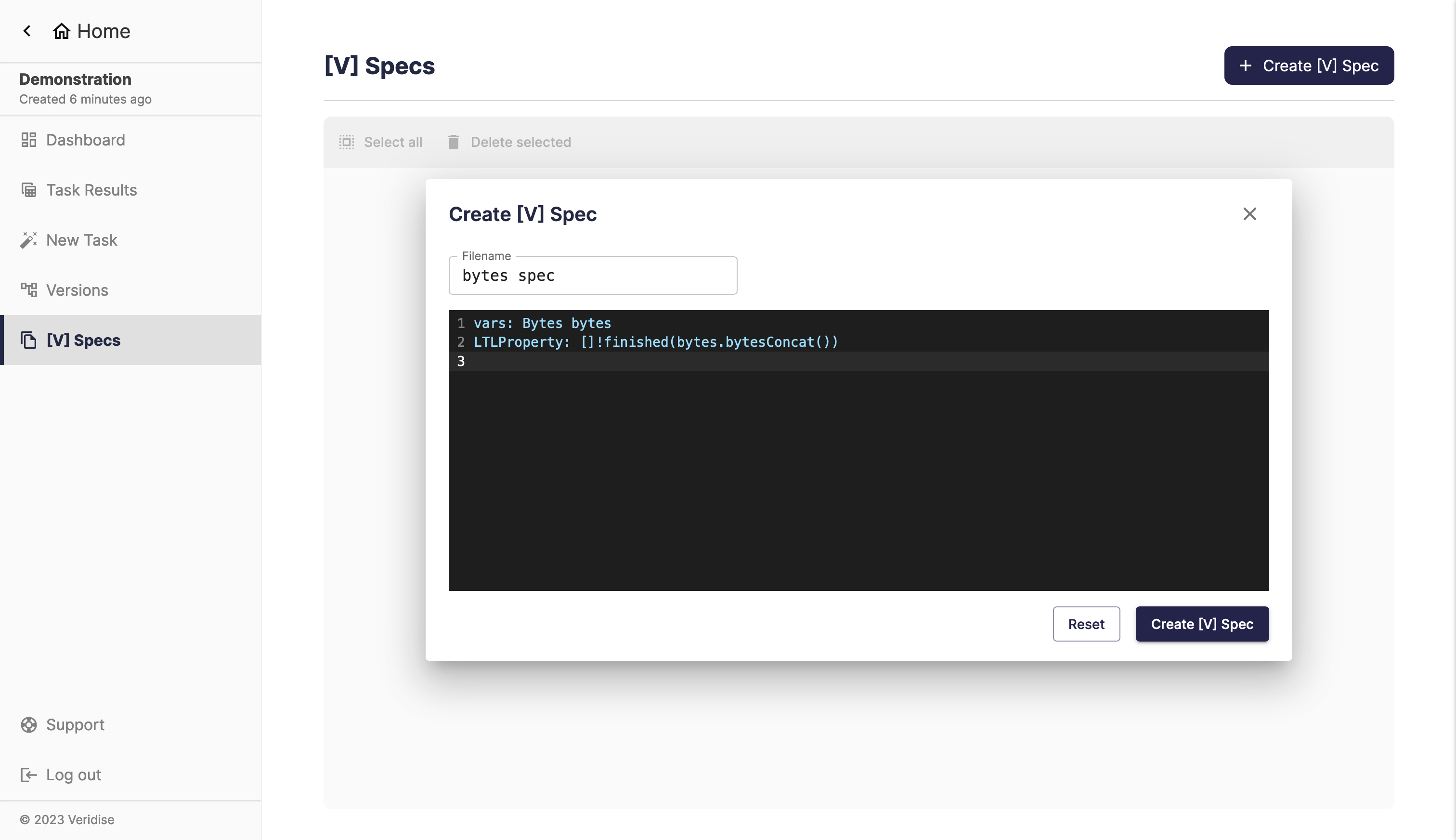Submit with dialog's Create [V] Spec button
Viewport: 1456px width, 840px height.
pos(1202,624)
